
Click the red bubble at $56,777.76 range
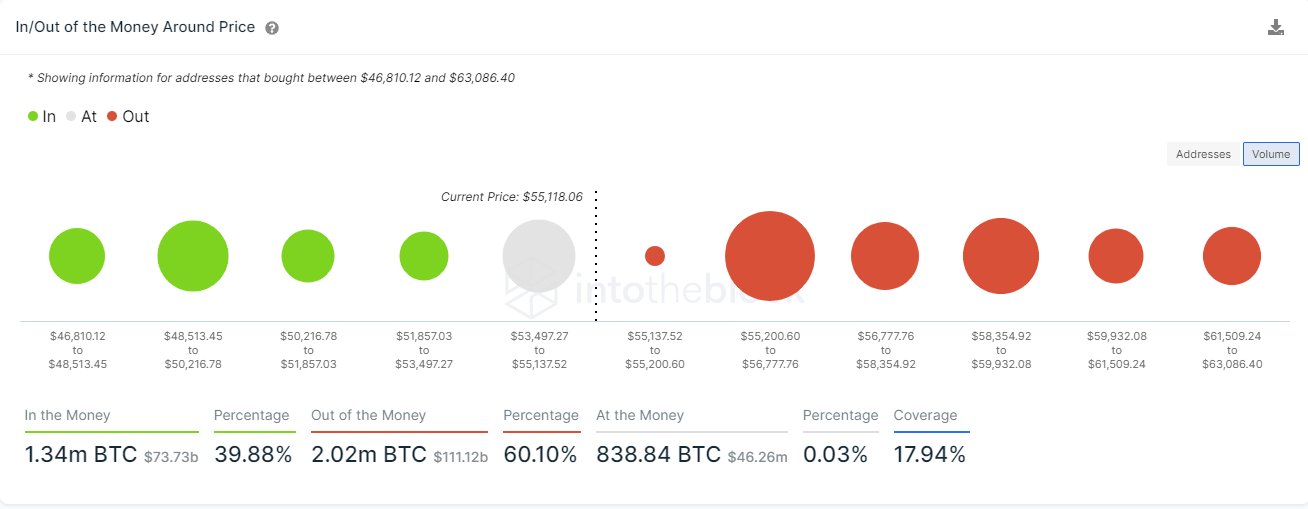tap(885, 256)
